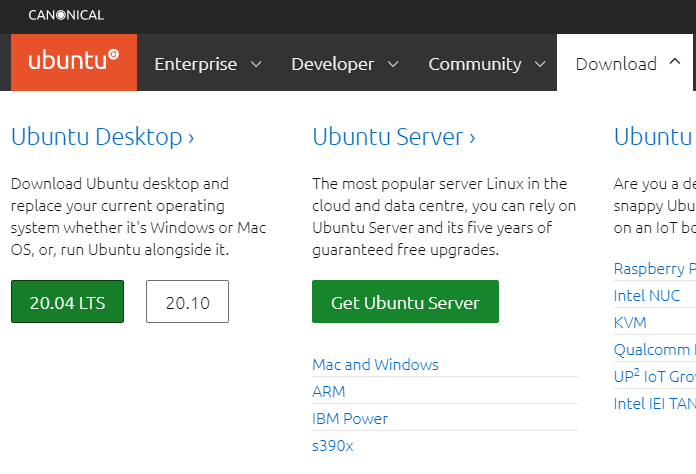
Task: Open the Enterprise menu item
Action: coord(196,64)
